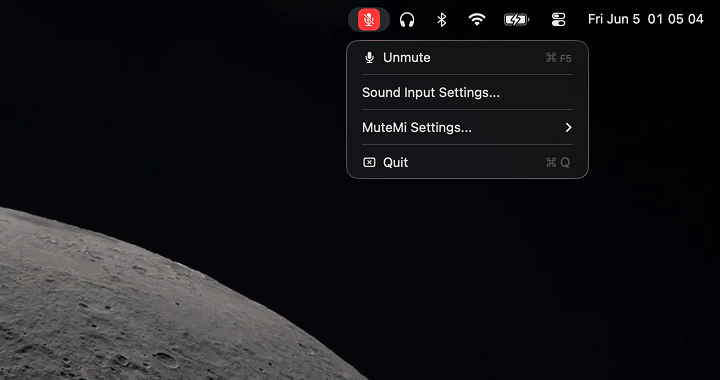Expand the MuteMi Settings submenu chevron

(568, 128)
